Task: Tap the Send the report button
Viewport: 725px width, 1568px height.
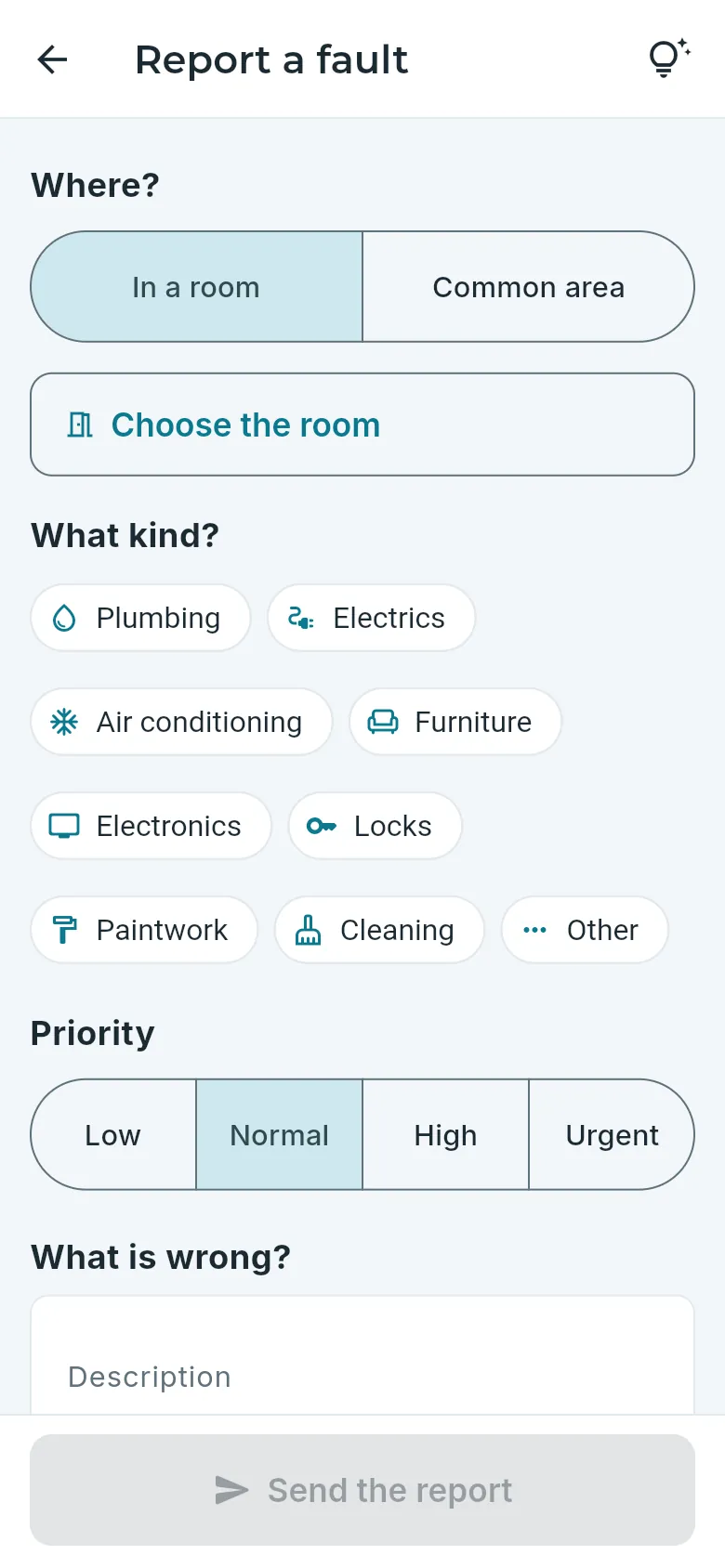Action: (x=362, y=1490)
